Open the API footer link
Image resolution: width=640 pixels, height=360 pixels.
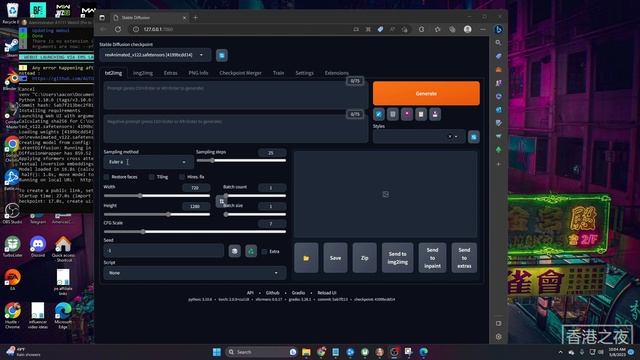250,293
